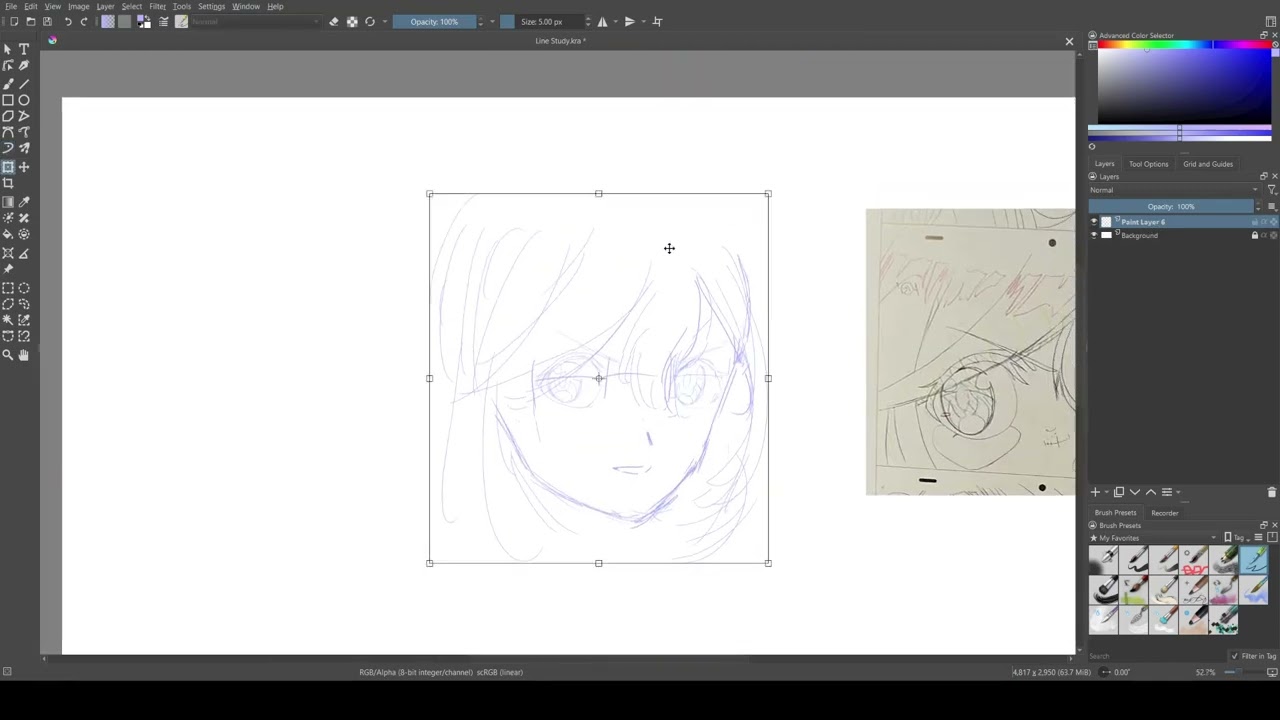Hide Paint Layer 6 using eye icon
Image resolution: width=1280 pixels, height=720 pixels.
(1093, 222)
